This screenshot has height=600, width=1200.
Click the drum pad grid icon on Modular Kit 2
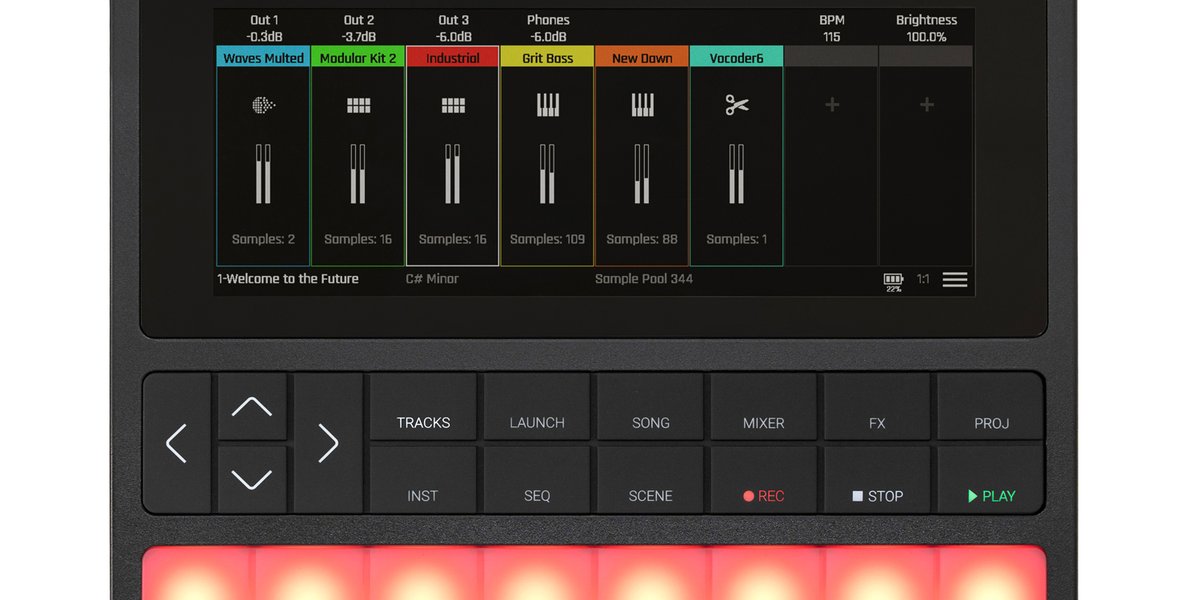coord(358,104)
